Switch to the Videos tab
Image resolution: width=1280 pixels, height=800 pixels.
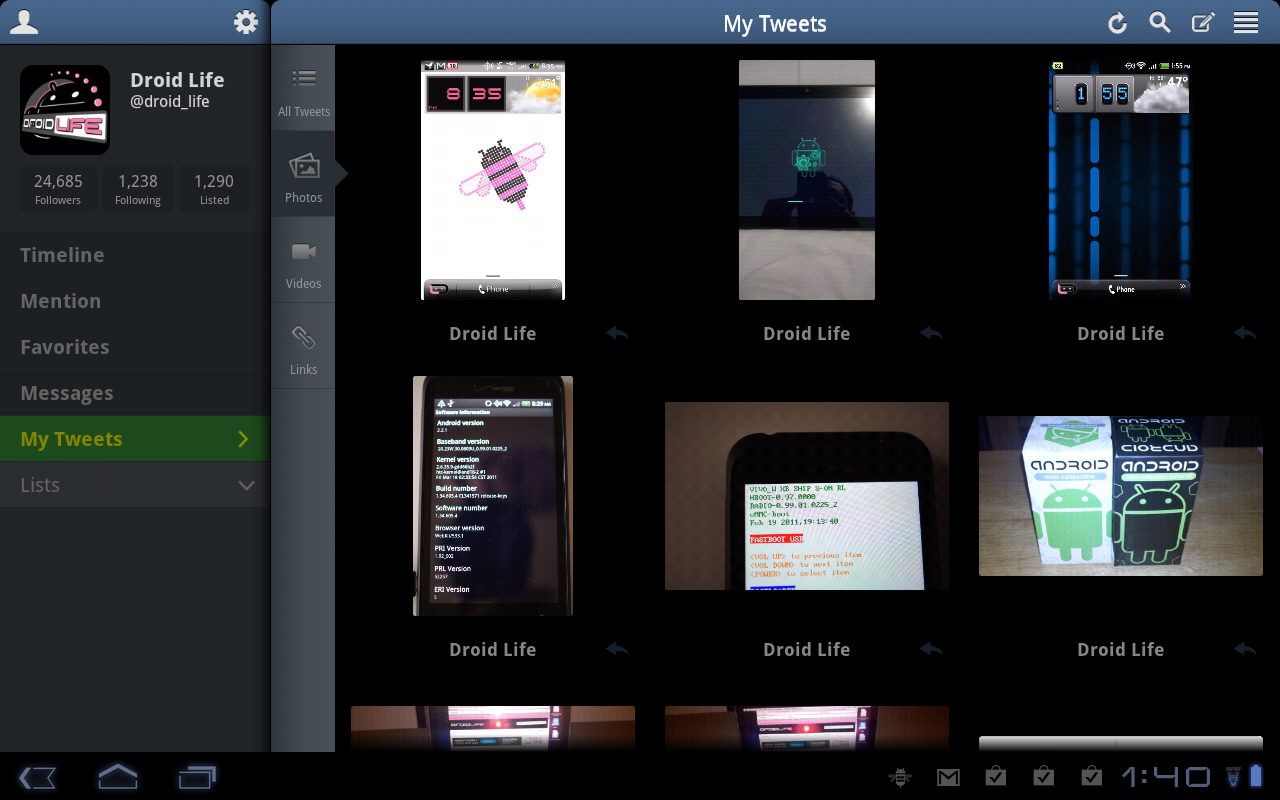tap(304, 259)
